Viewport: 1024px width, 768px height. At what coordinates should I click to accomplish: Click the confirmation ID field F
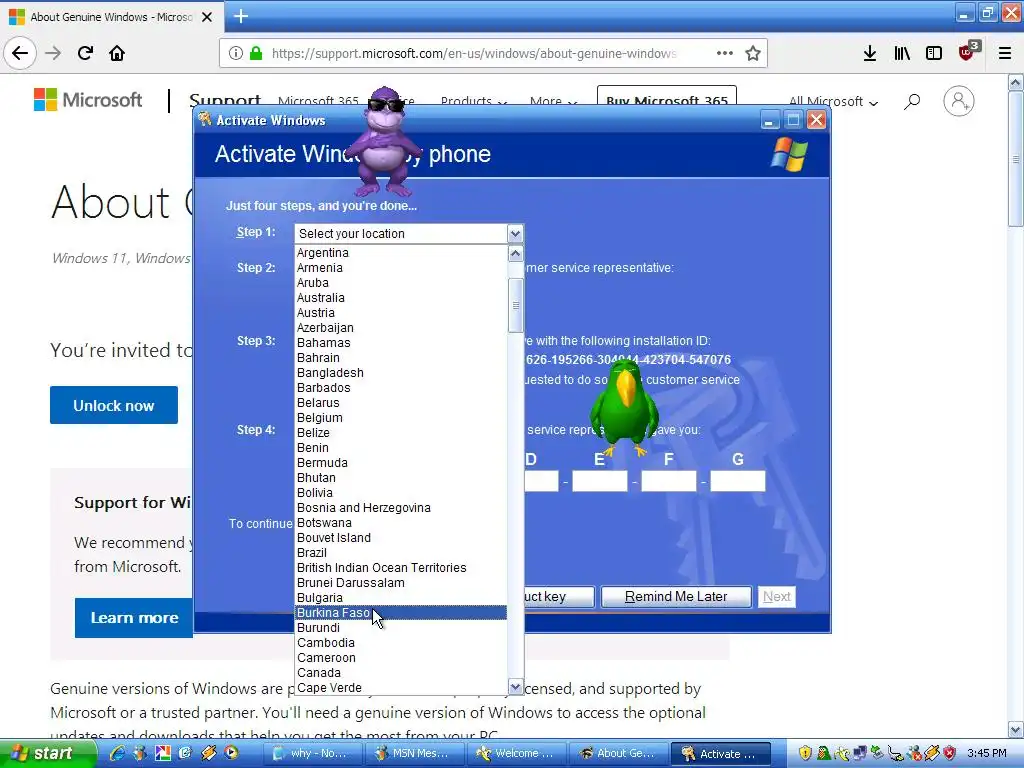669,481
